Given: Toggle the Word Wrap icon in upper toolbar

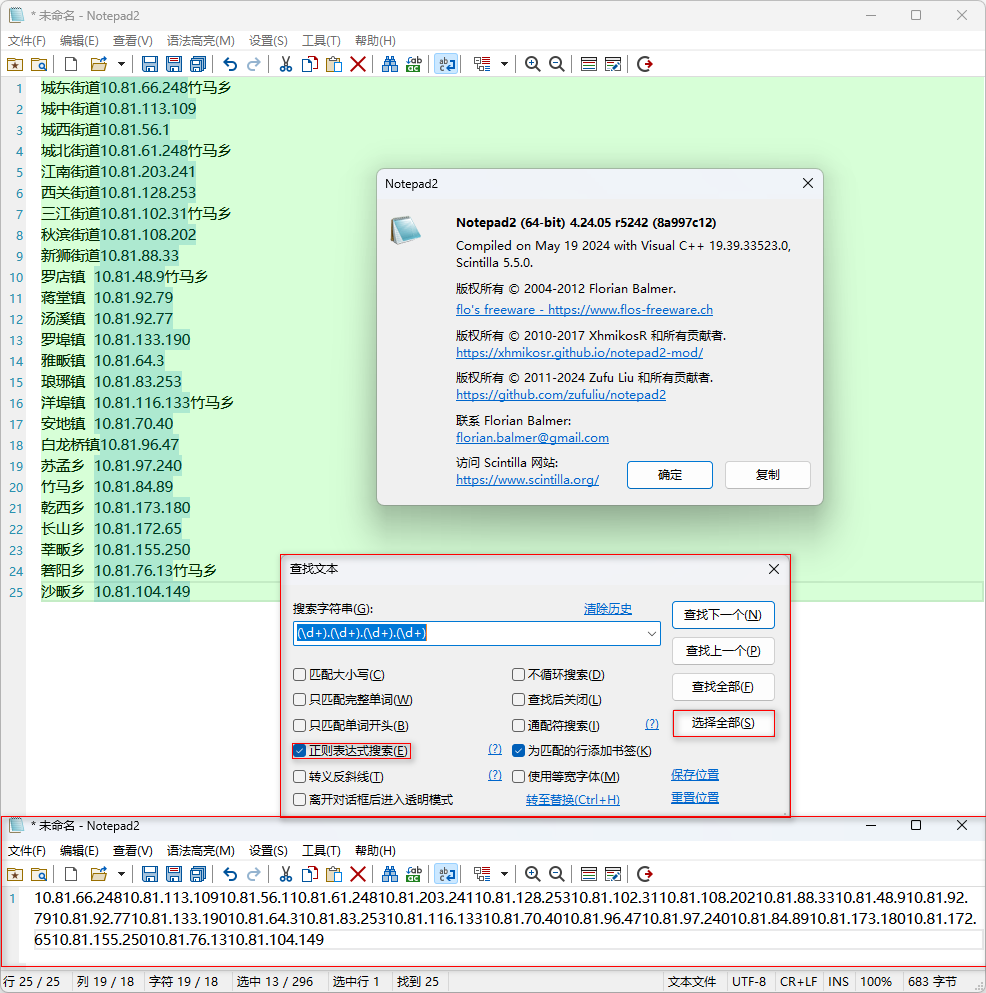Looking at the screenshot, I should pyautogui.click(x=446, y=64).
